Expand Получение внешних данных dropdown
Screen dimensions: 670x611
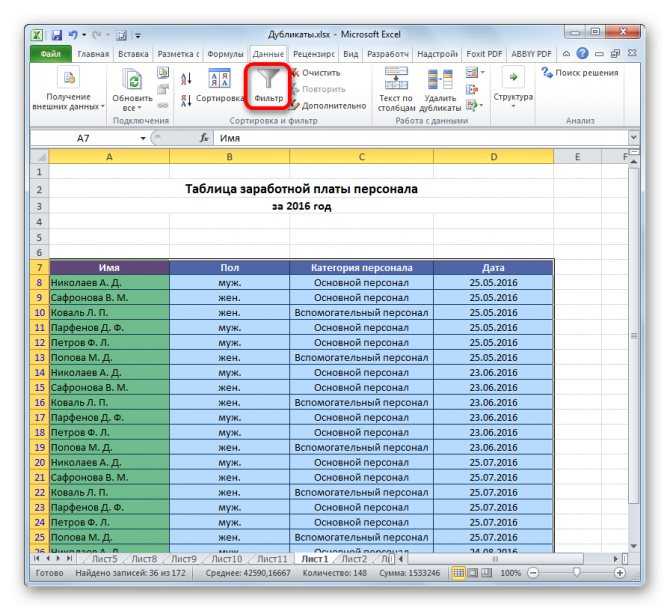103,107
